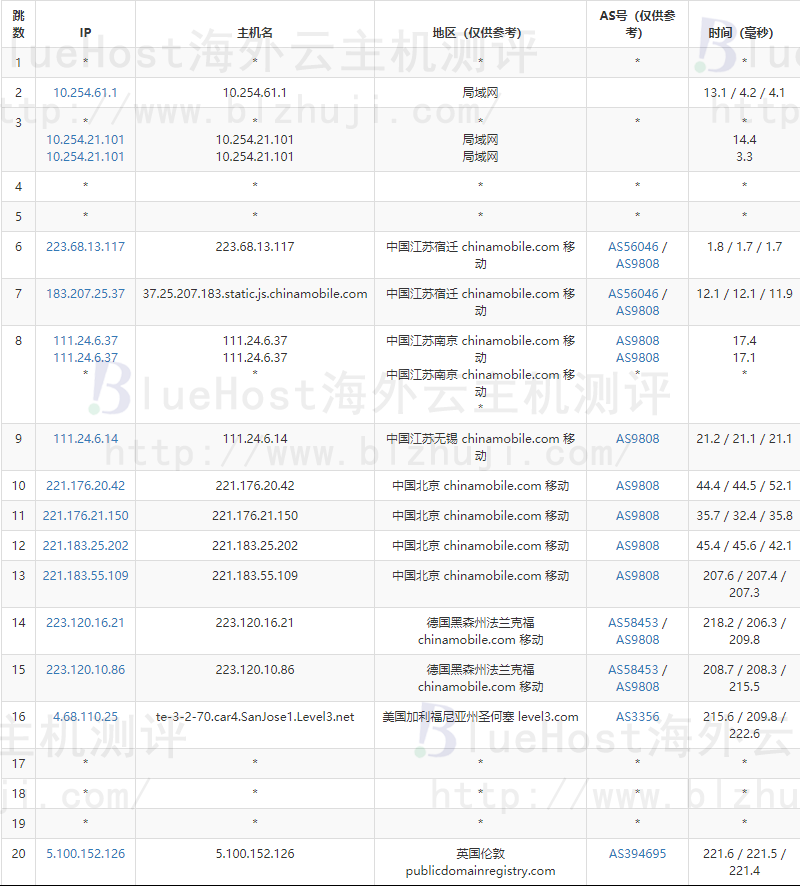Click AS9808 link in hop 14 row
This screenshot has width=800, height=886.
click(x=637, y=640)
